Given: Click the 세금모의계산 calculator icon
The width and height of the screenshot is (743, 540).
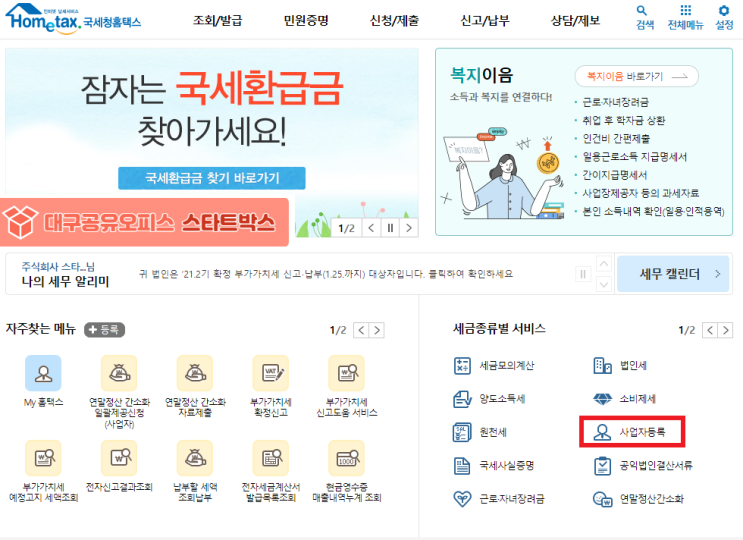Looking at the screenshot, I should (x=462, y=366).
